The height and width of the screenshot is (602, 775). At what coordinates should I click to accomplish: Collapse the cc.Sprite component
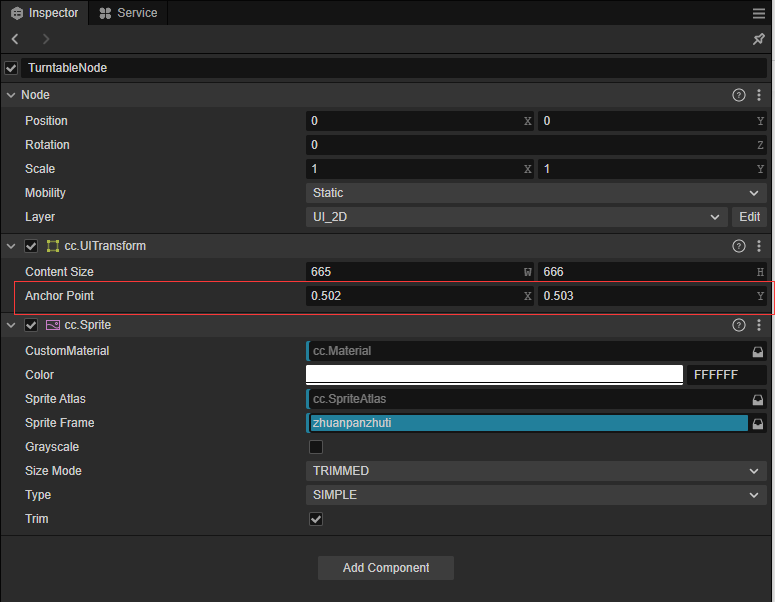(x=11, y=325)
